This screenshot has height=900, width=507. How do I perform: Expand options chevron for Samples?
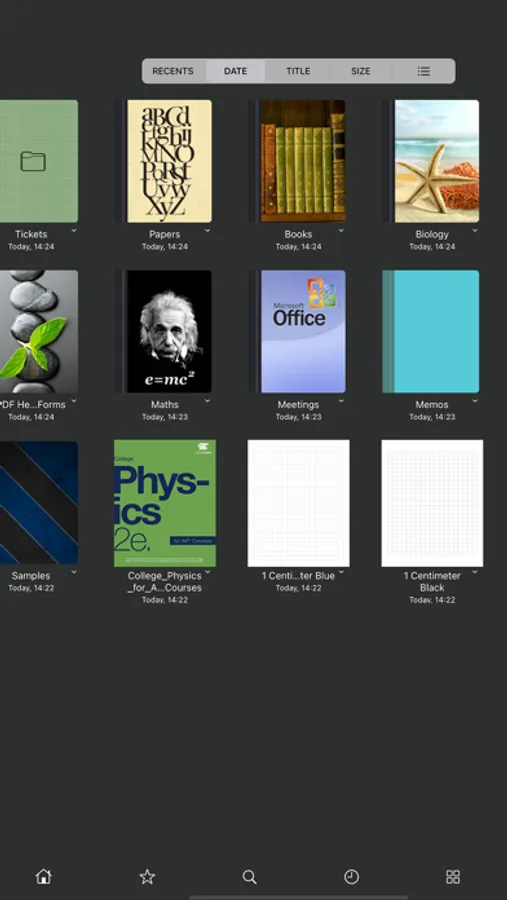[x=74, y=572]
